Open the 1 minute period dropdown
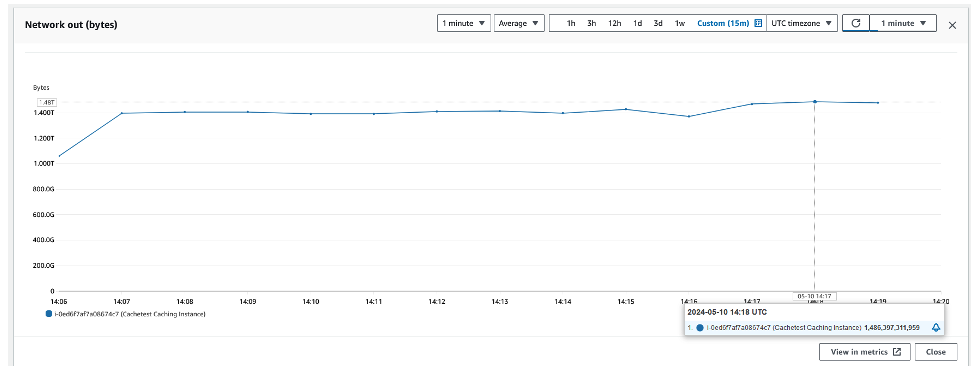The width and height of the screenshot is (980, 374). (x=464, y=23)
